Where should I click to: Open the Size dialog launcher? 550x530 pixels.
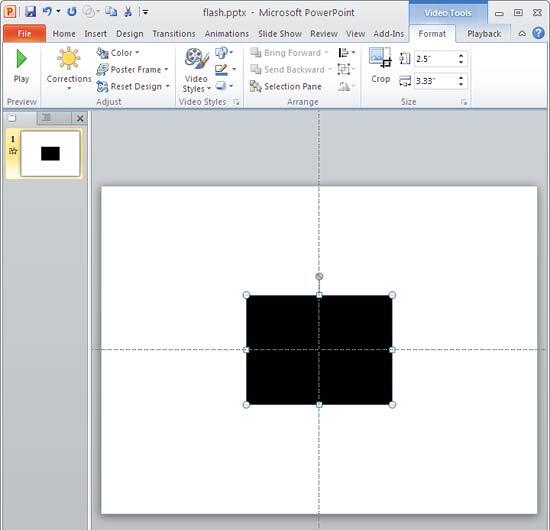pyautogui.click(x=464, y=102)
